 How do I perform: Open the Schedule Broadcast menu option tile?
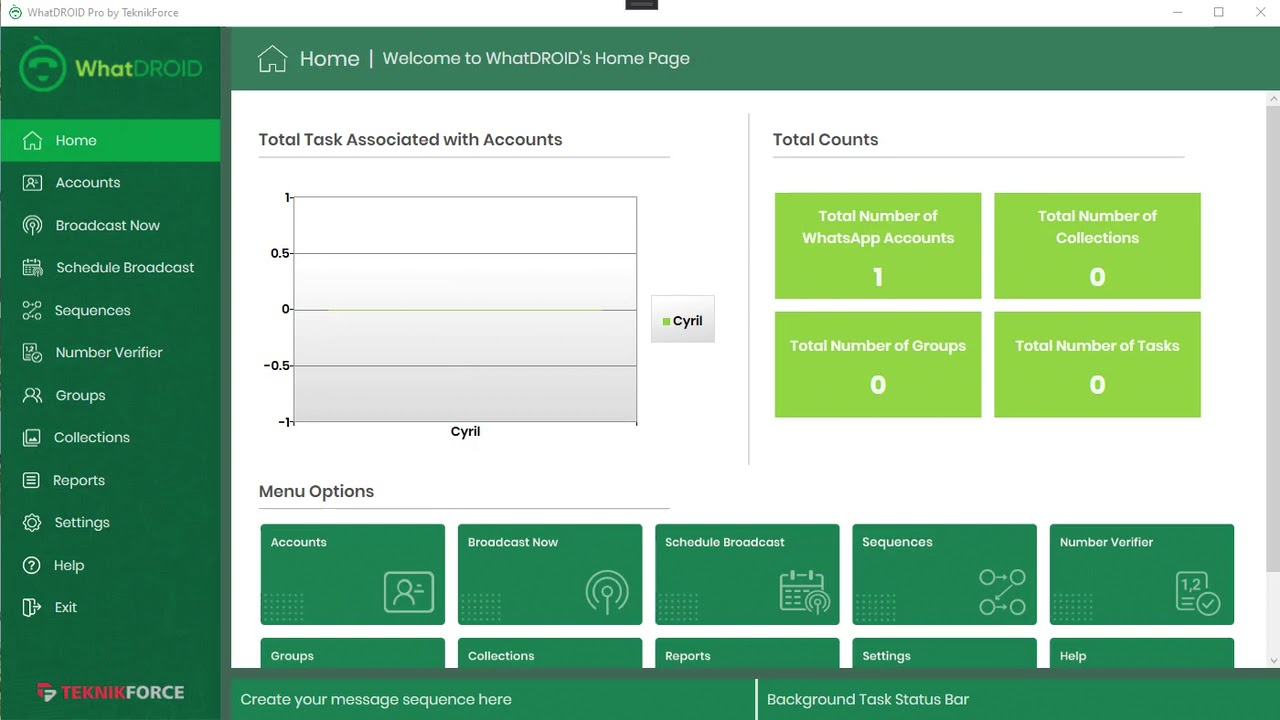pyautogui.click(x=747, y=575)
